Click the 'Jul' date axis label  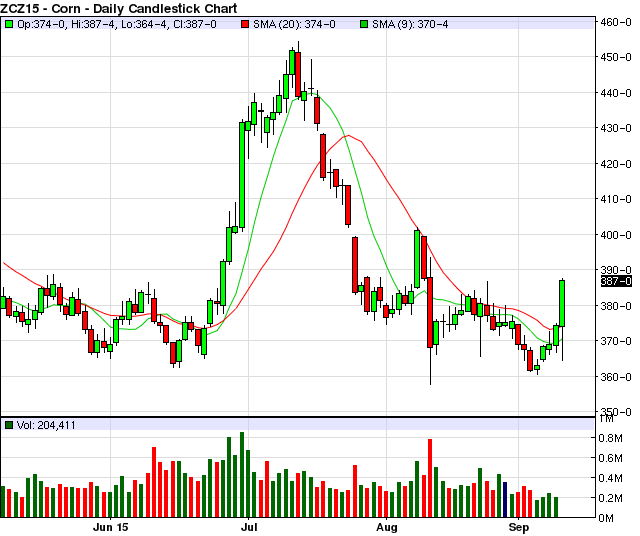[249, 527]
